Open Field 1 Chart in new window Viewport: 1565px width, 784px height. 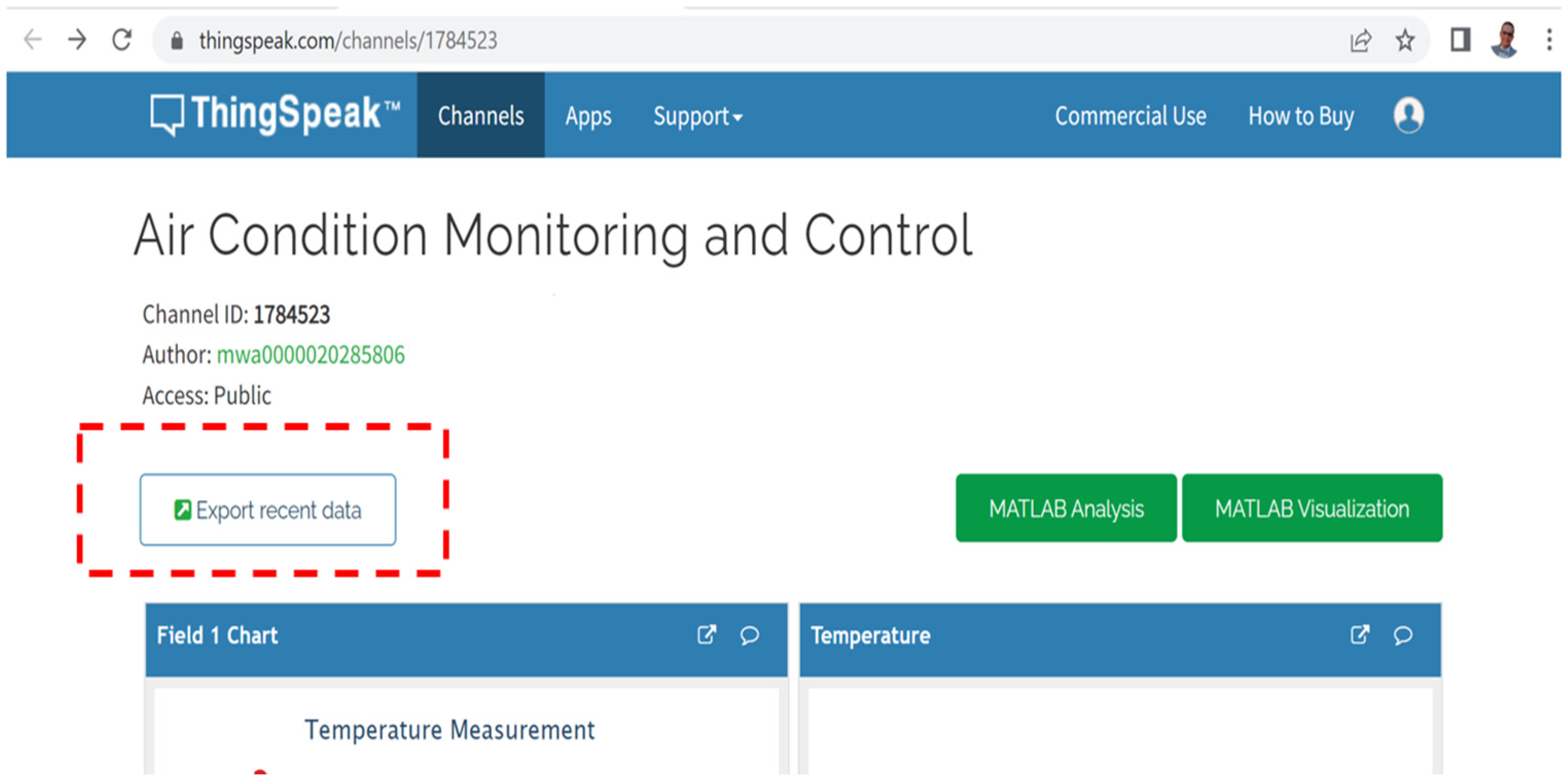(706, 634)
